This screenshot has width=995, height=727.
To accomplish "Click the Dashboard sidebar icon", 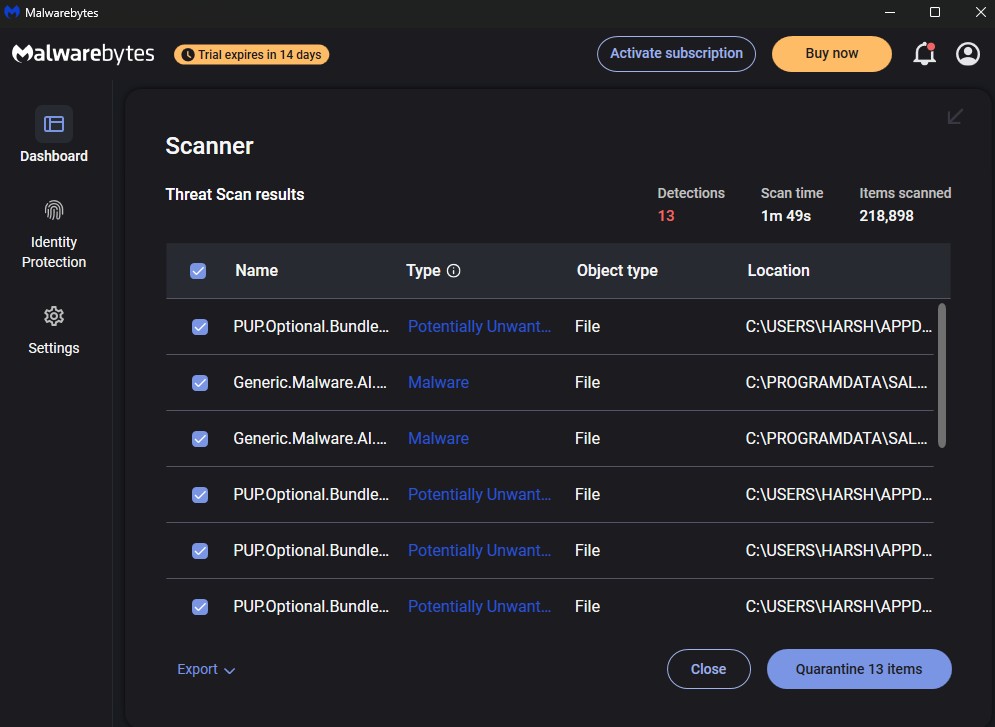I will pos(54,124).
